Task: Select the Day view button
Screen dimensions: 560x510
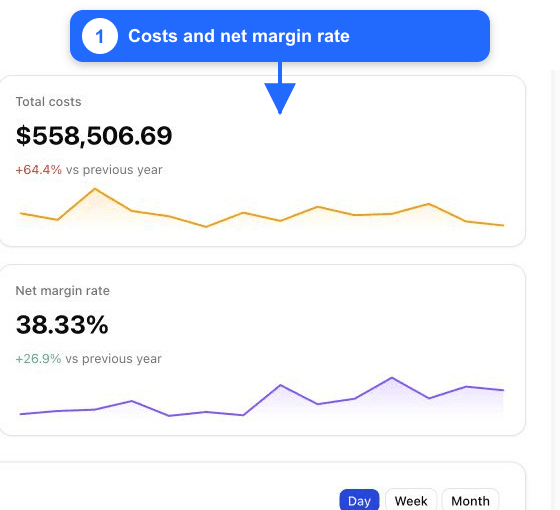Action: tap(359, 501)
